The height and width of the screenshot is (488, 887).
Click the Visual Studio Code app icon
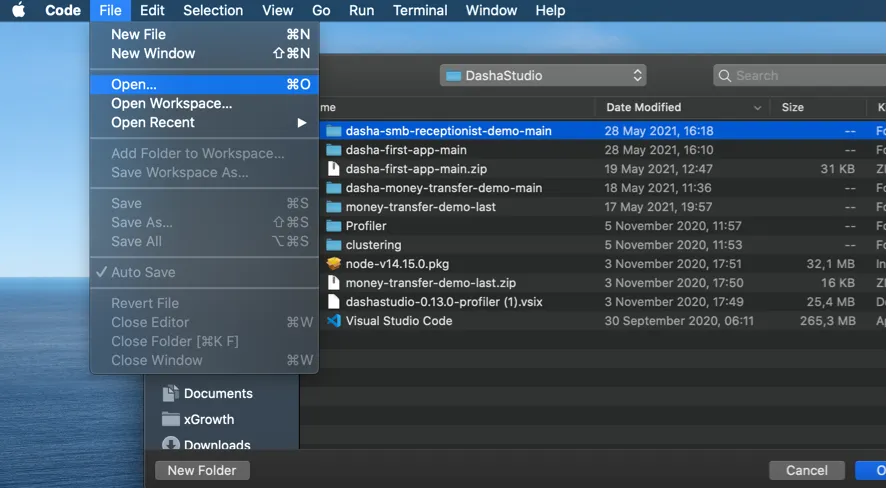pyautogui.click(x=334, y=321)
